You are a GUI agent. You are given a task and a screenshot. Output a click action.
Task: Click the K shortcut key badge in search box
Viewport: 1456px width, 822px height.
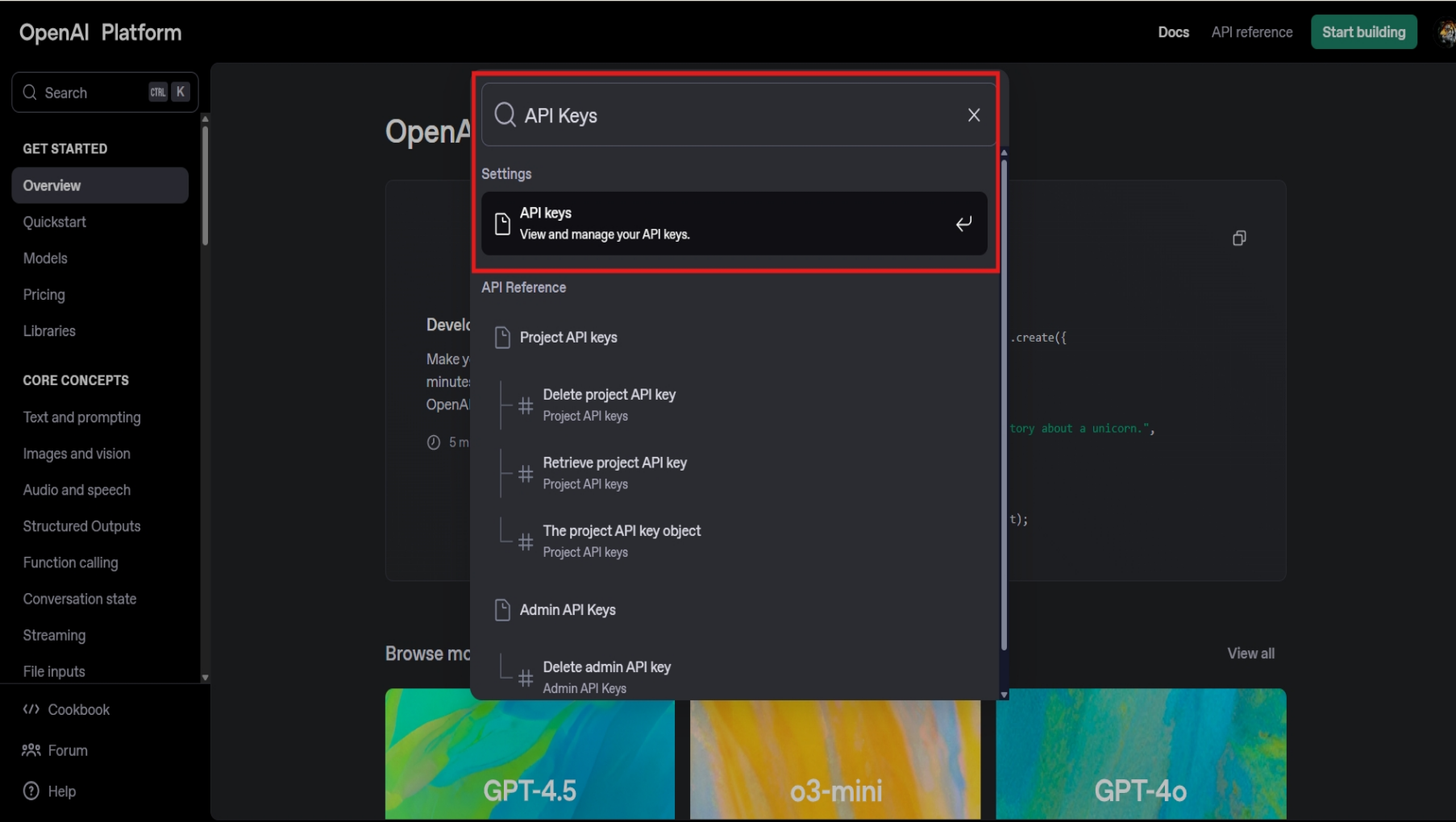point(181,92)
